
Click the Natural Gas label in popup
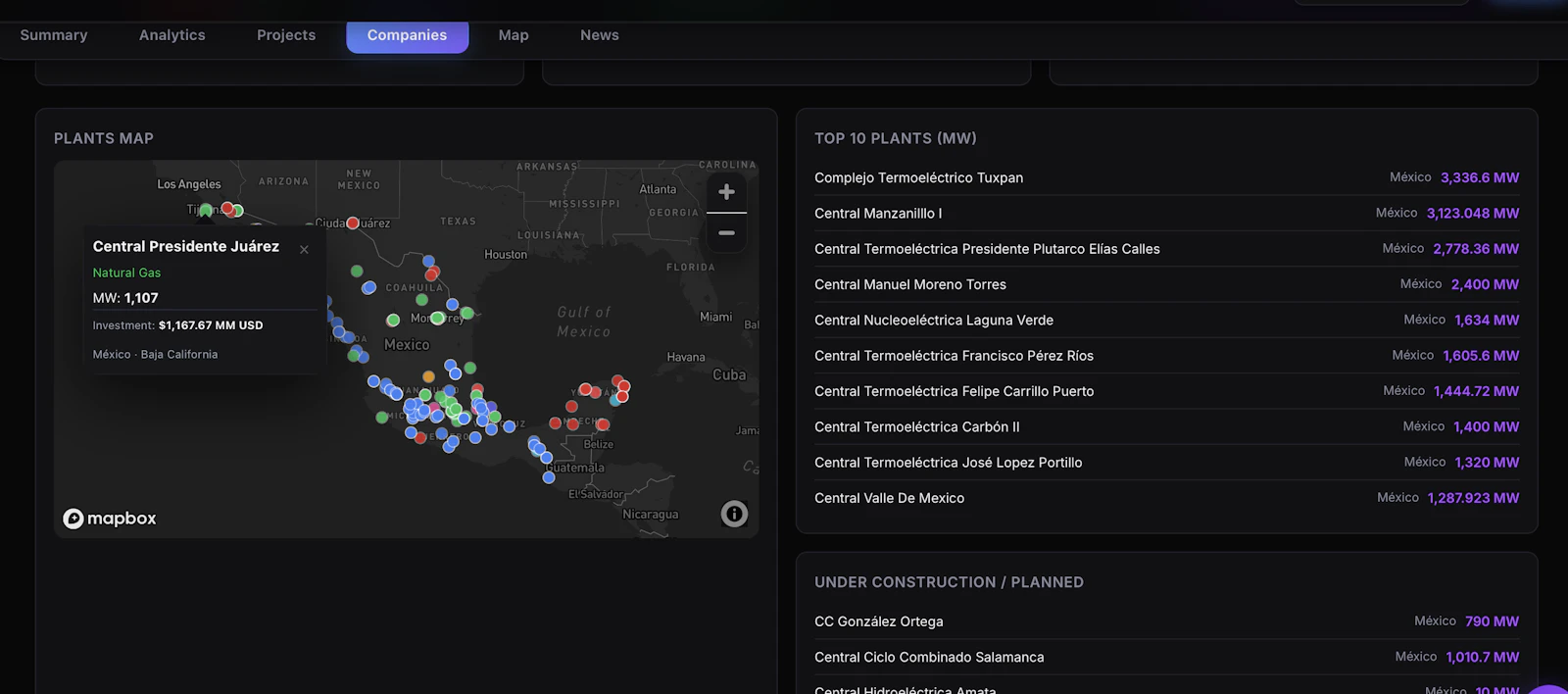point(126,273)
